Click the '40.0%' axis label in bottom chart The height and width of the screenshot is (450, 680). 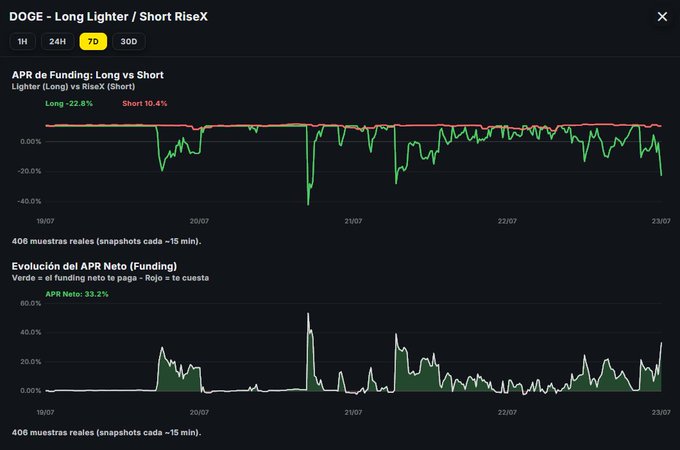click(30, 332)
